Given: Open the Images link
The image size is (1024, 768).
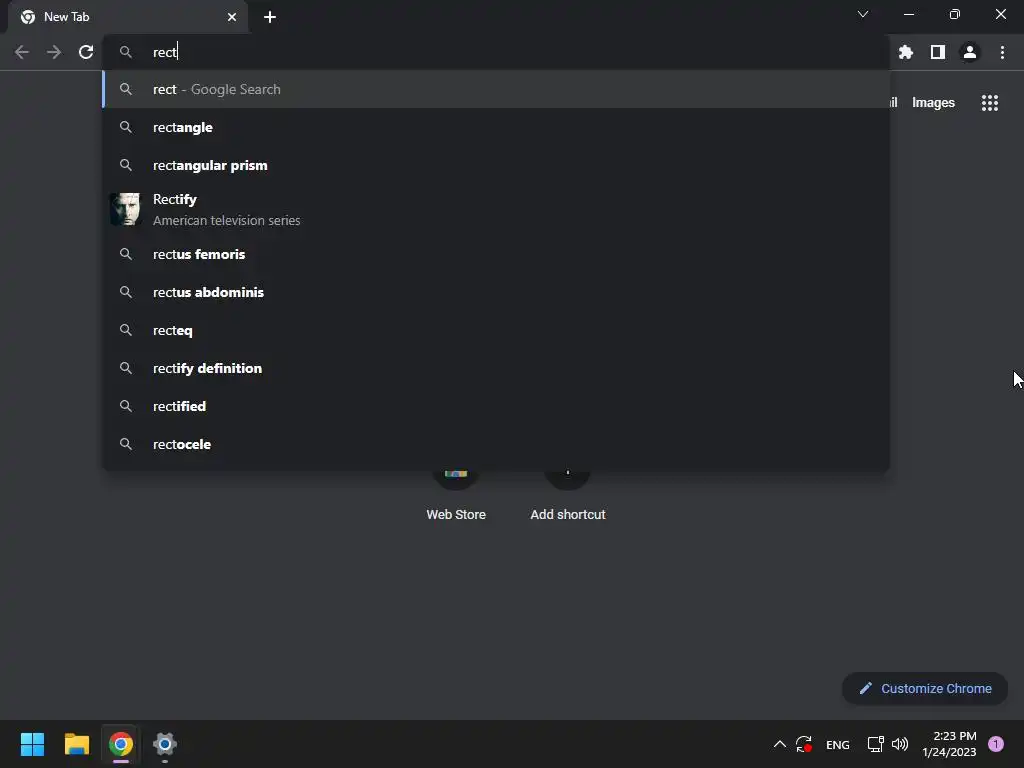Looking at the screenshot, I should [933, 103].
